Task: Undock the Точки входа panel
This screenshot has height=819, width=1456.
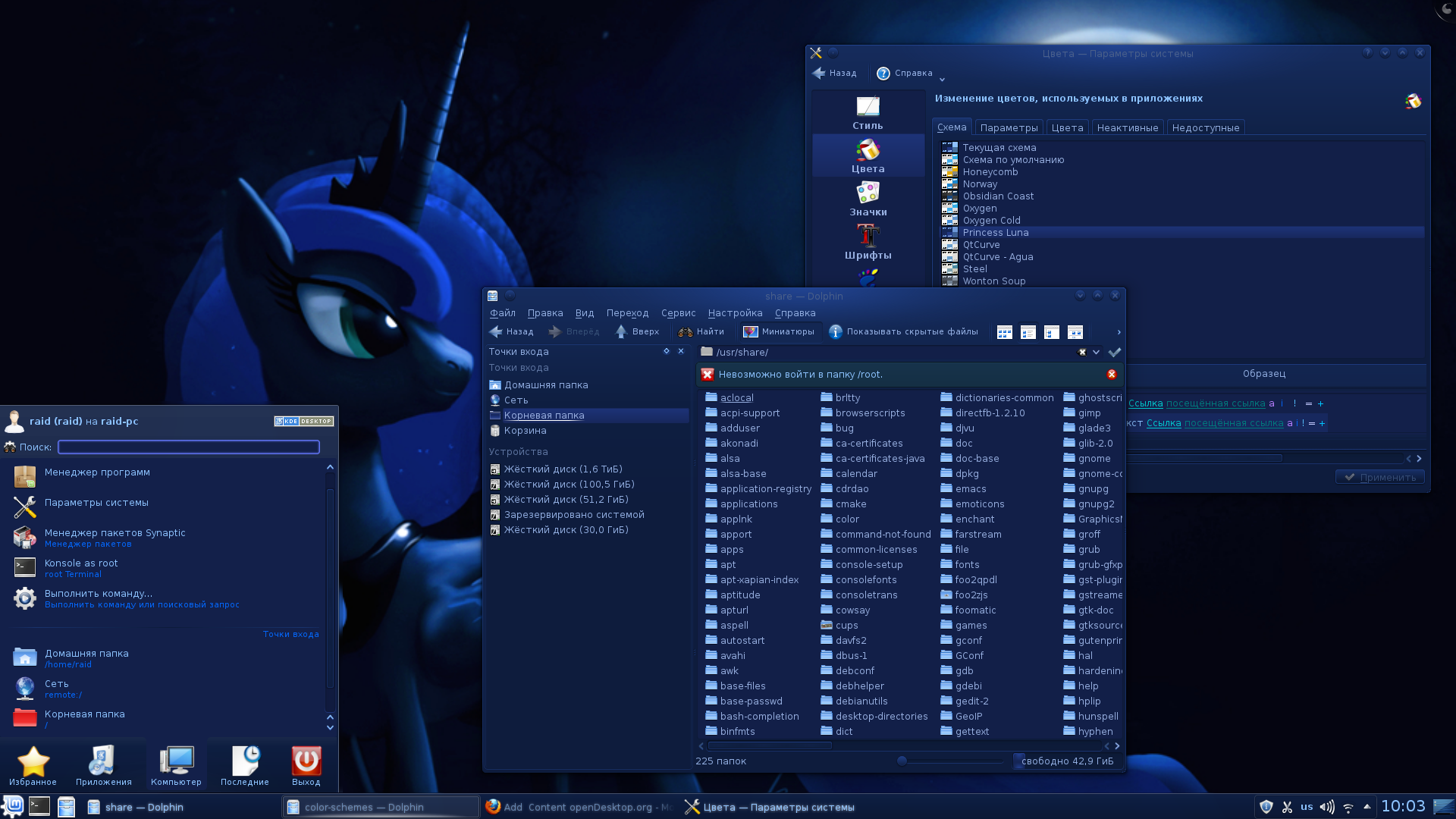Action: (x=667, y=351)
